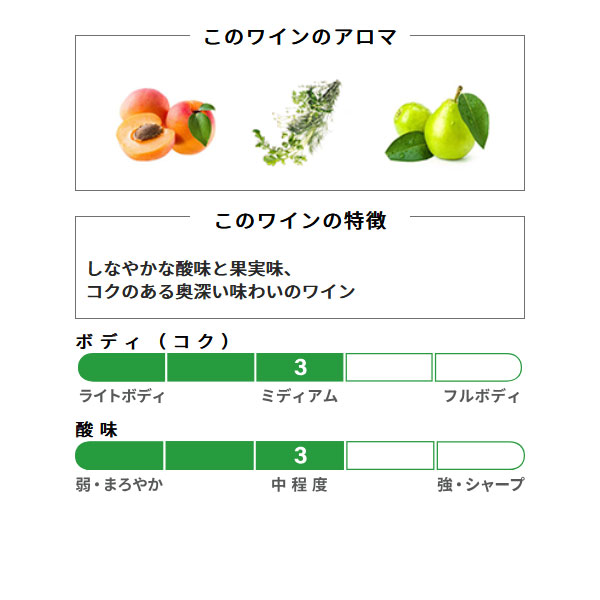
Task: Select the second filled body segment
Action: (210, 367)
